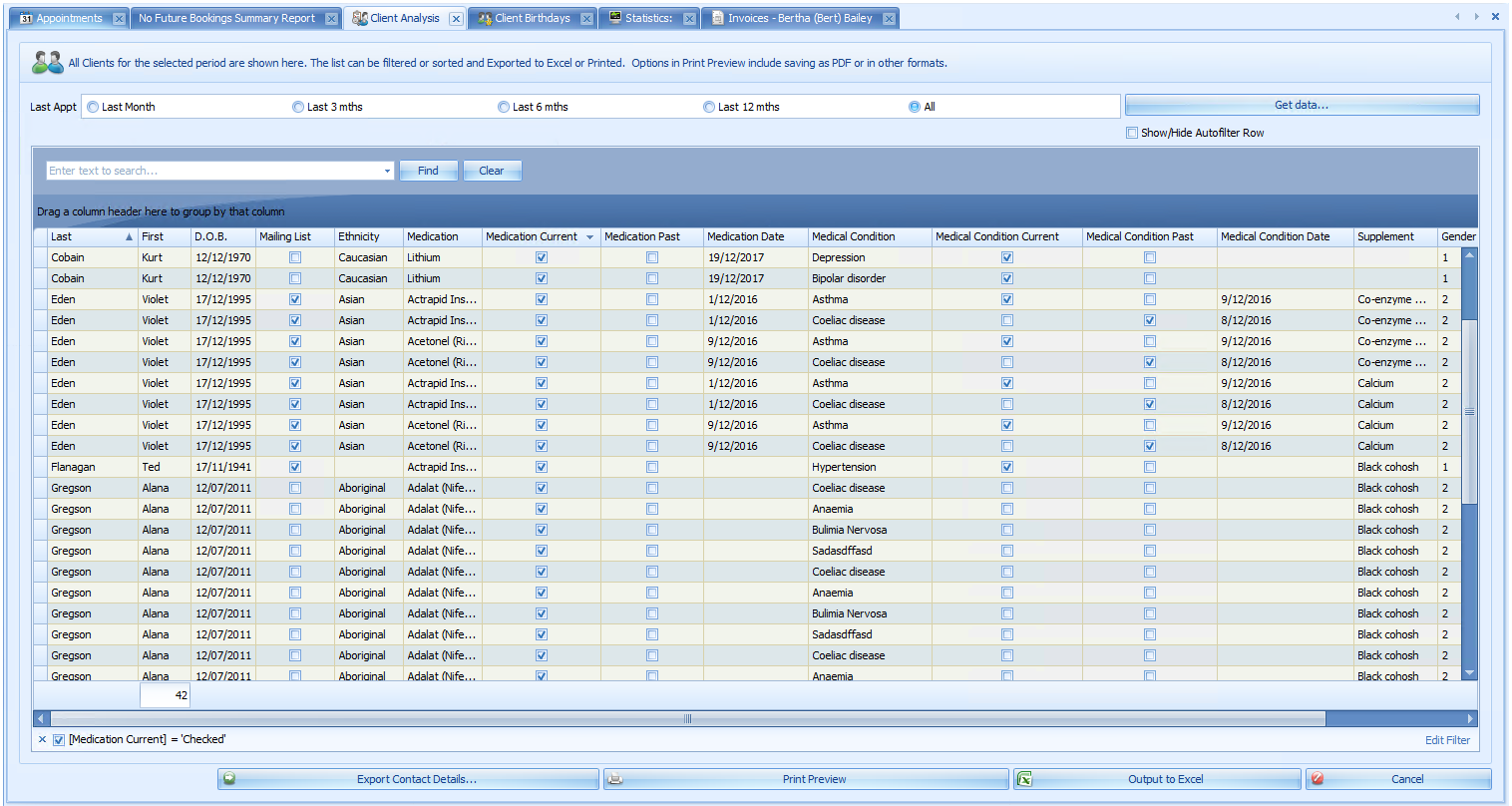Viewport: 1512px width, 806px height.
Task: Remove the Medication Current filter with the X icon
Action: tap(42, 739)
